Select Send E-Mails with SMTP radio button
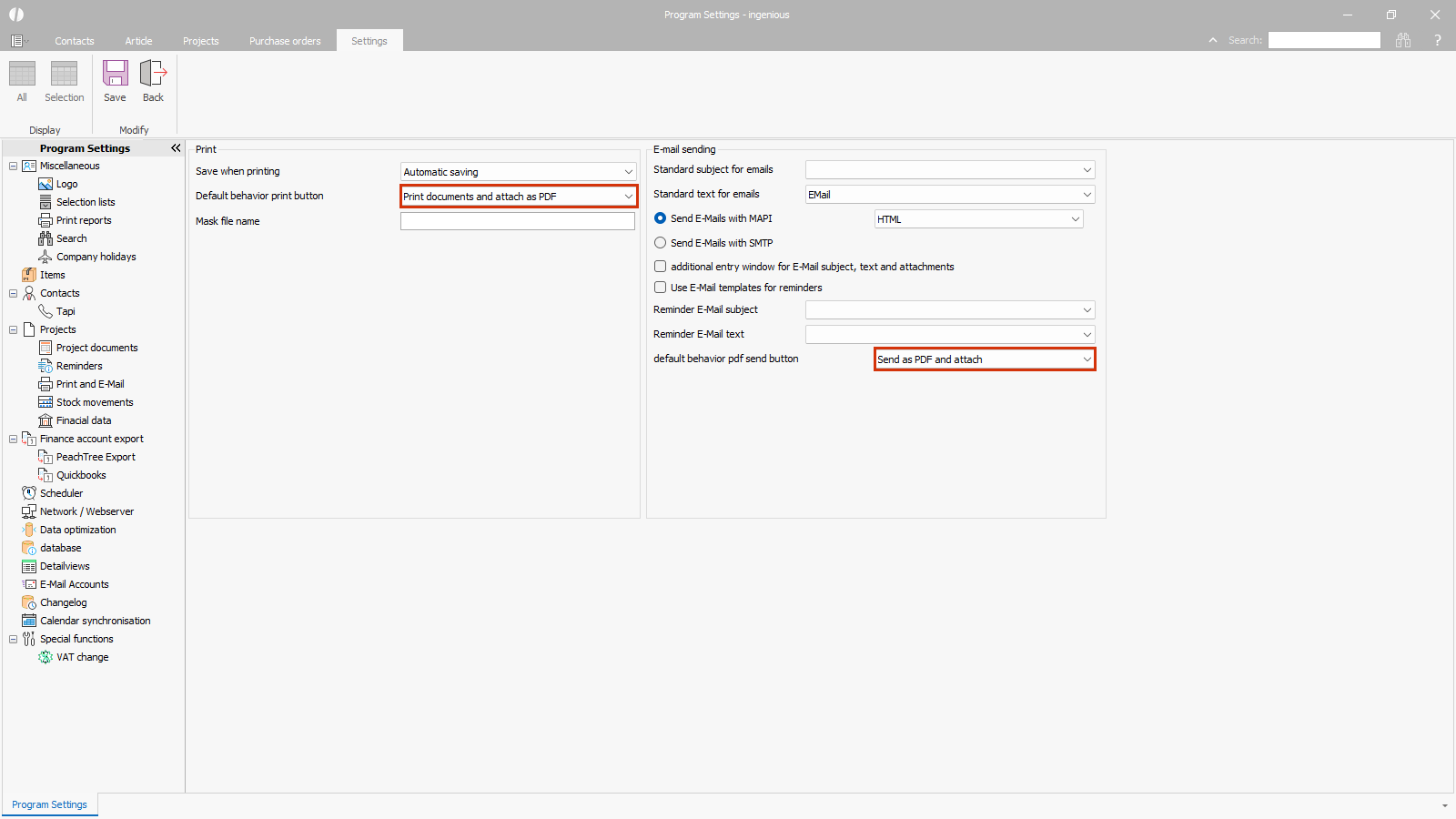Viewport: 1456px width, 819px height. point(661,243)
